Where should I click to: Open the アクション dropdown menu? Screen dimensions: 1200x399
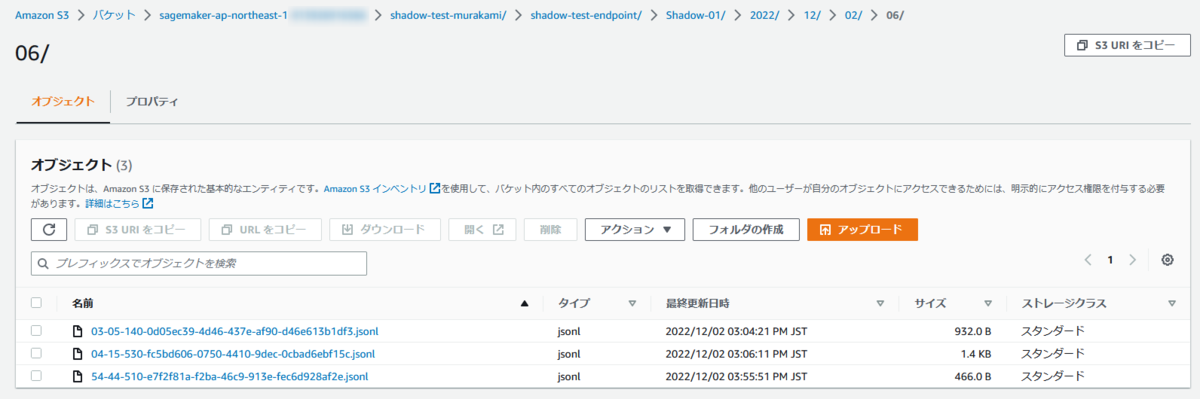(635, 230)
